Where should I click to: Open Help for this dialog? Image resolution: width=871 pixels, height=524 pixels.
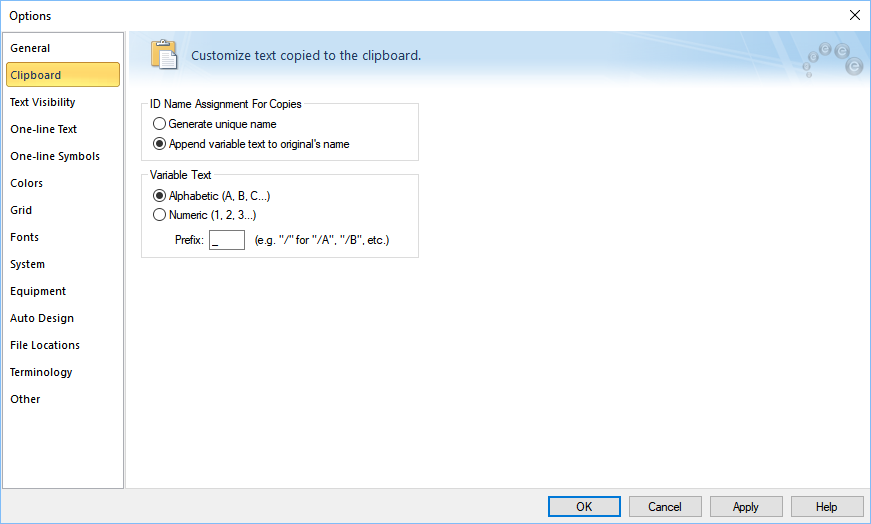pyautogui.click(x=827, y=507)
